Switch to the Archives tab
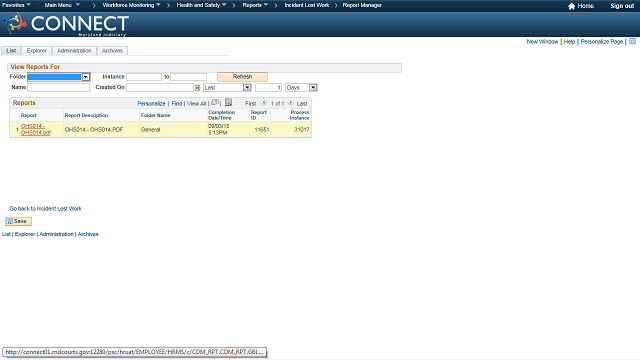This screenshot has height=360, width=640. pyautogui.click(x=112, y=51)
